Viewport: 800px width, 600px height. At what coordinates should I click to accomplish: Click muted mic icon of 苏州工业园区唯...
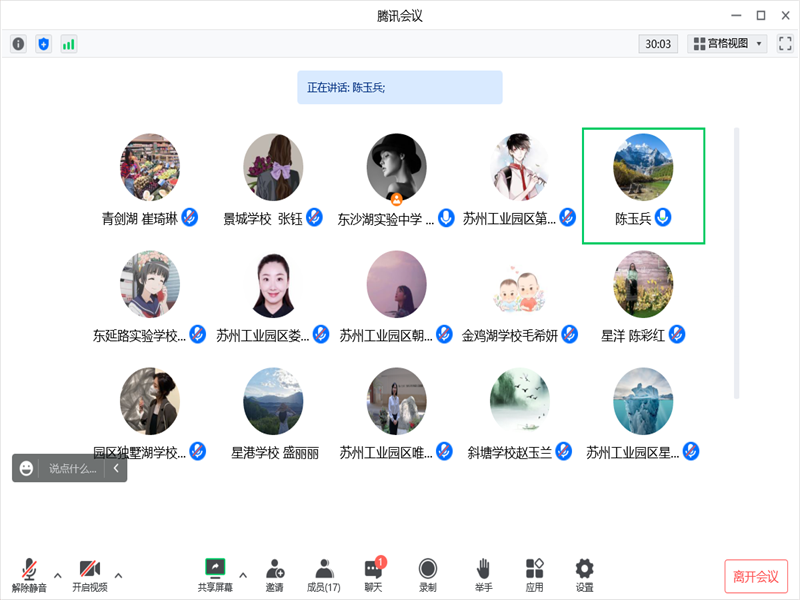[444, 452]
